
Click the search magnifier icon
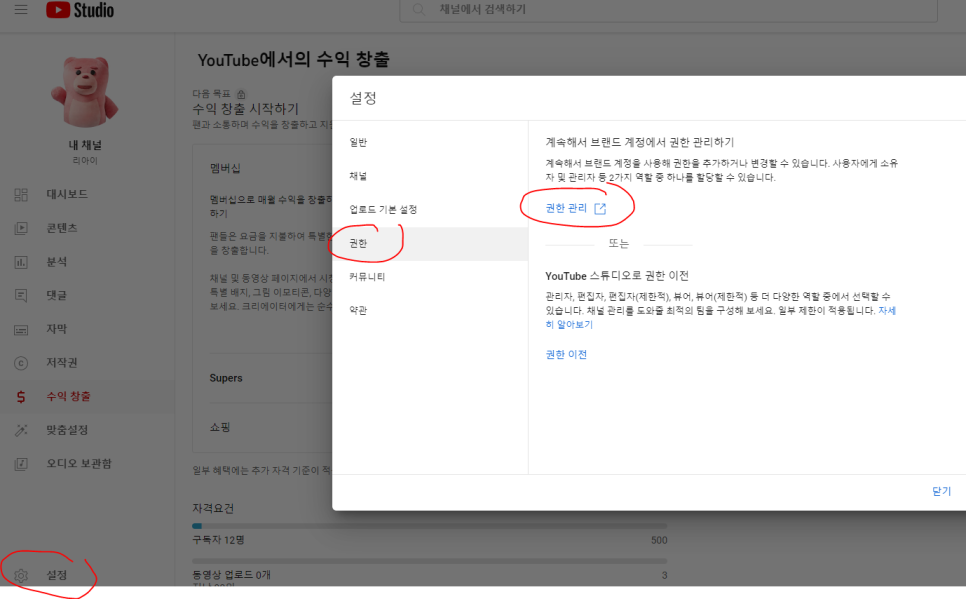coord(419,9)
